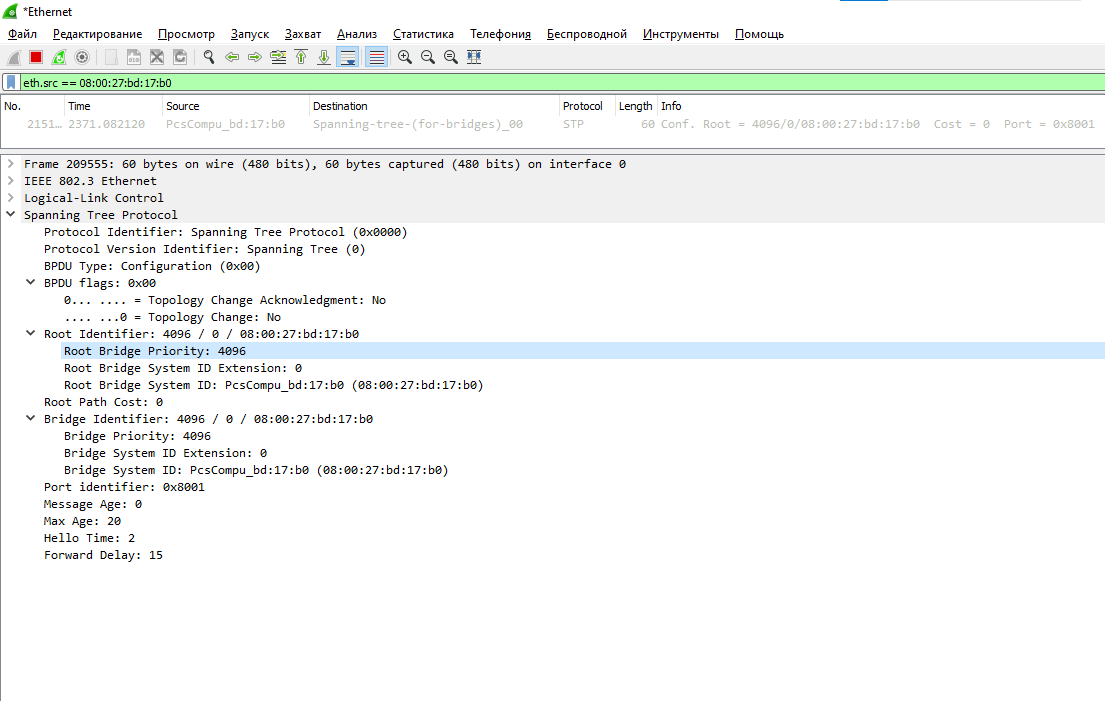Collapse the BPDU flags tree node

[31, 283]
